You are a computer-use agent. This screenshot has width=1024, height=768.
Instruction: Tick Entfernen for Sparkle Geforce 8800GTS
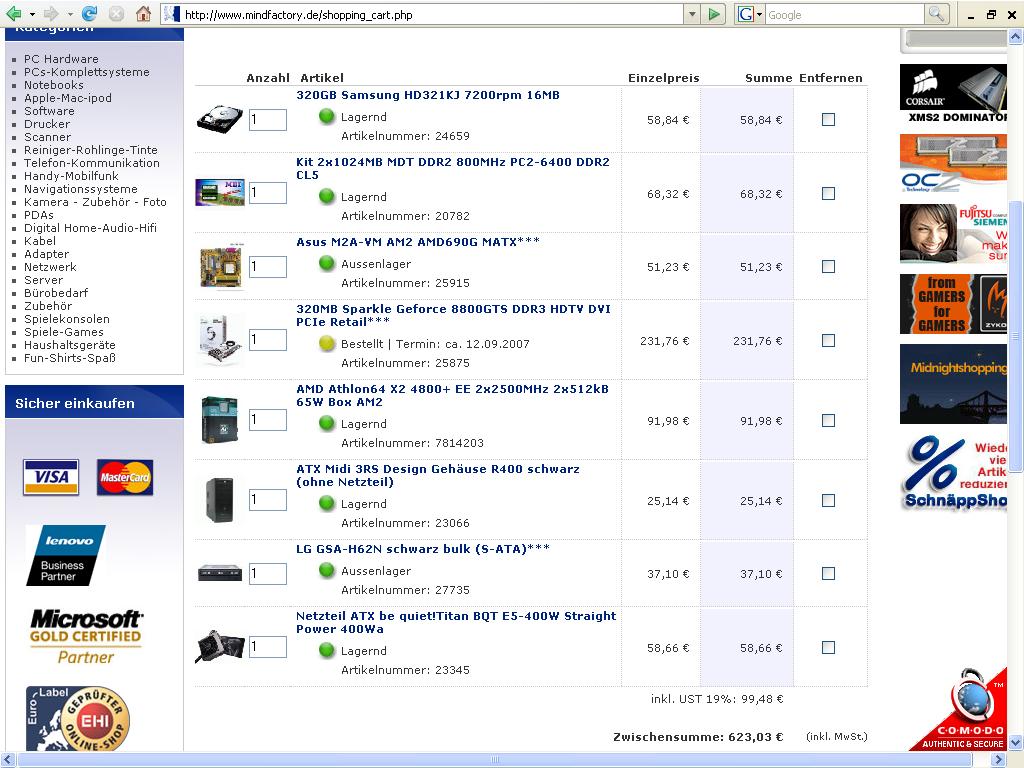coord(828,340)
